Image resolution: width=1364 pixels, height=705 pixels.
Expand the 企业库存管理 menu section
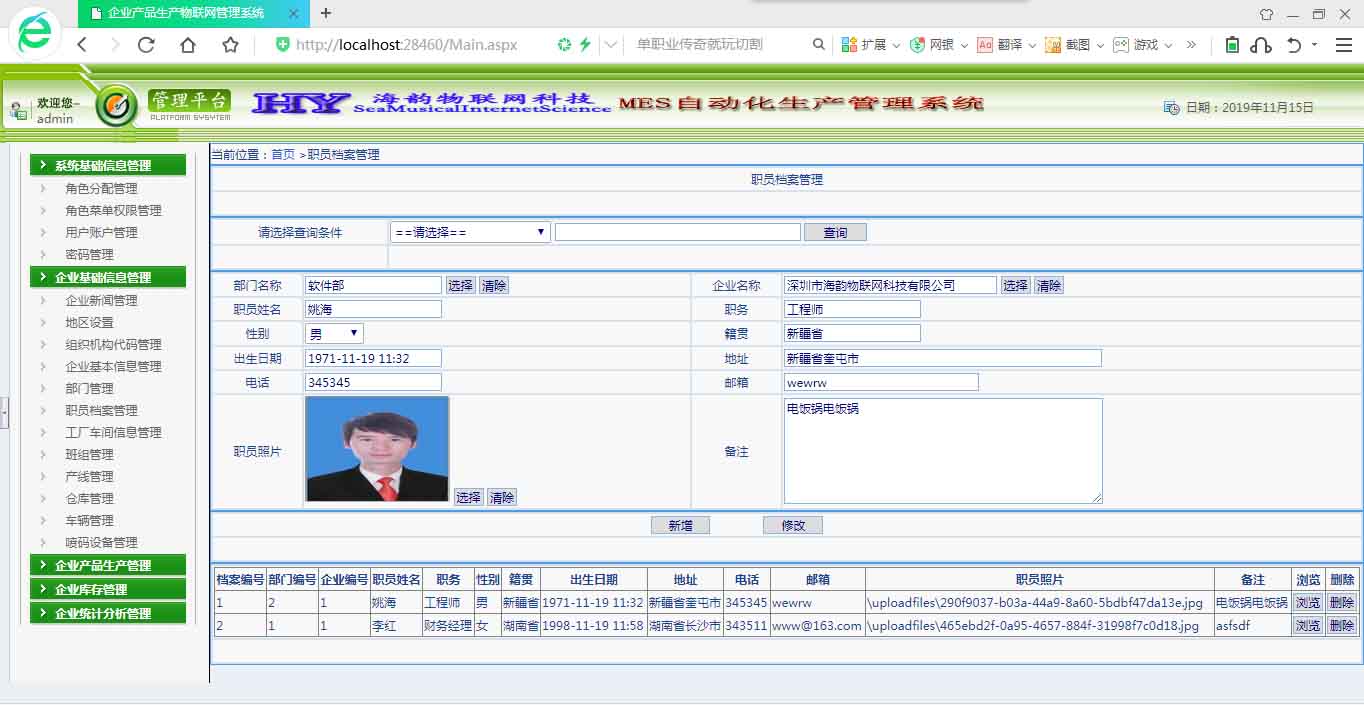tap(108, 590)
